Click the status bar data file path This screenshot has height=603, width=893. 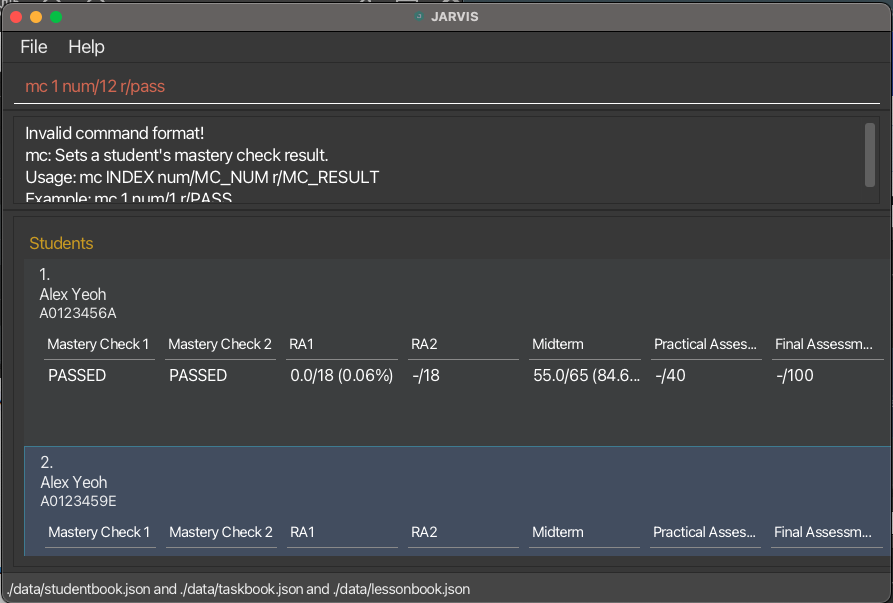(239, 589)
